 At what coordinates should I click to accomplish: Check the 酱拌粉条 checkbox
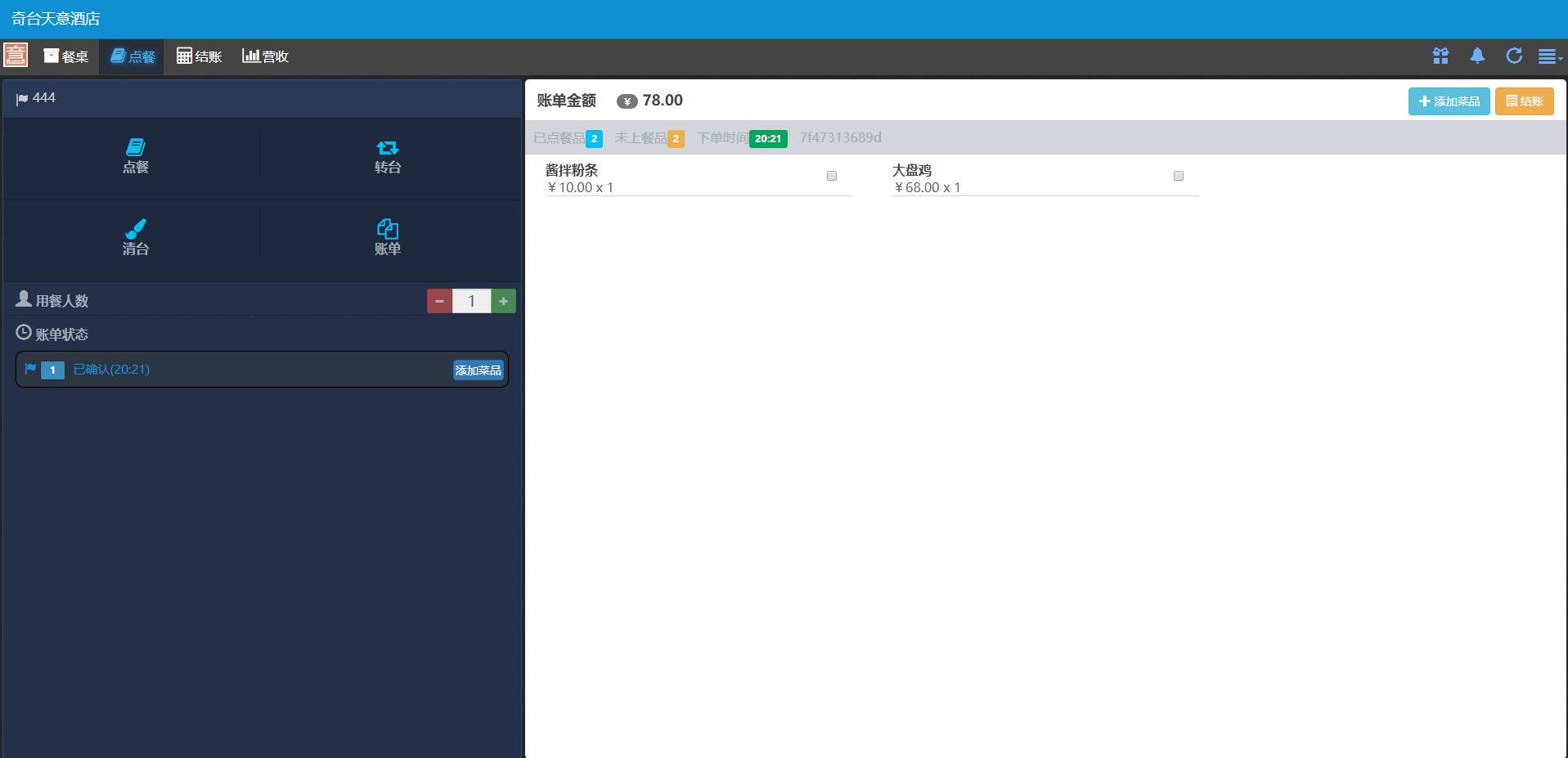832,176
